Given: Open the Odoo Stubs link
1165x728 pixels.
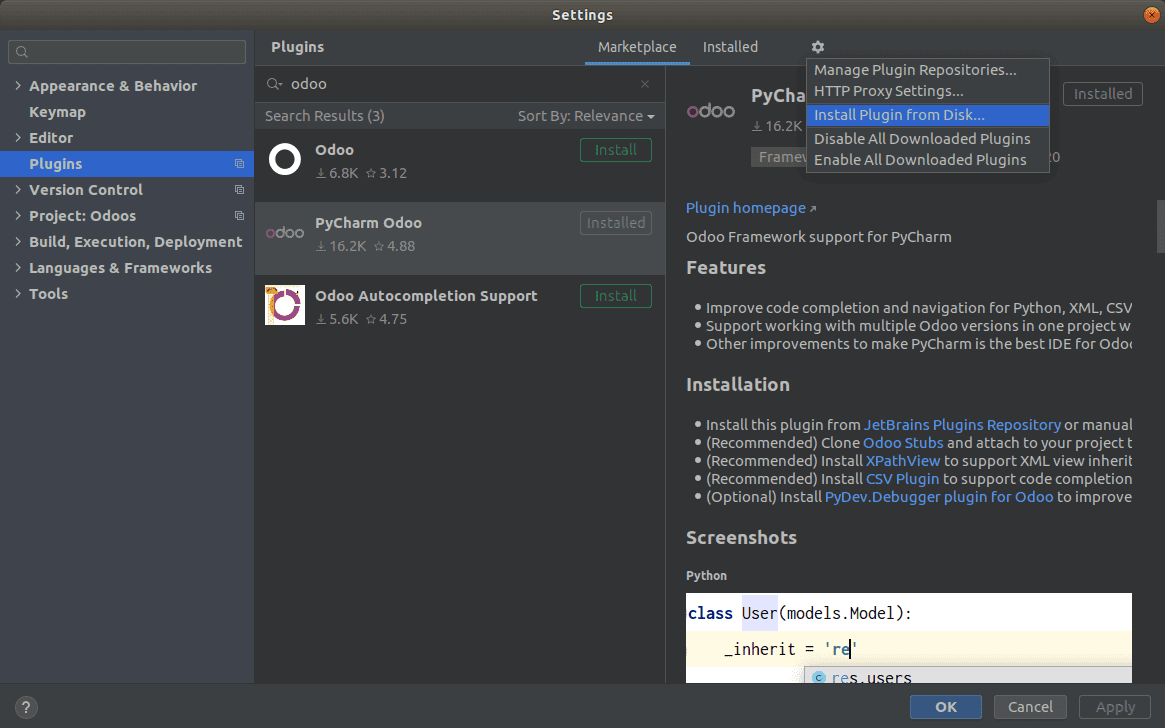Looking at the screenshot, I should tap(903, 443).
